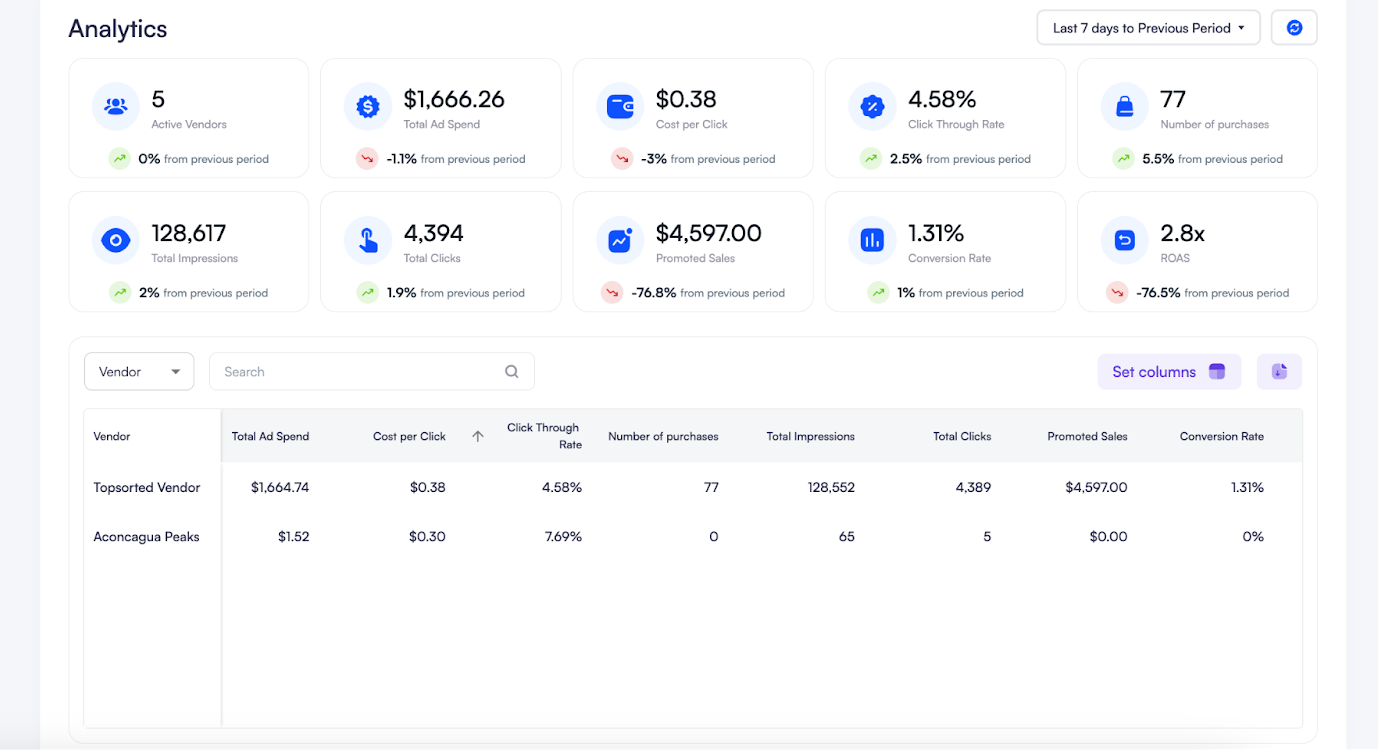1378x750 pixels.
Task: Click the ROAS loop icon
Action: [x=1123, y=239]
